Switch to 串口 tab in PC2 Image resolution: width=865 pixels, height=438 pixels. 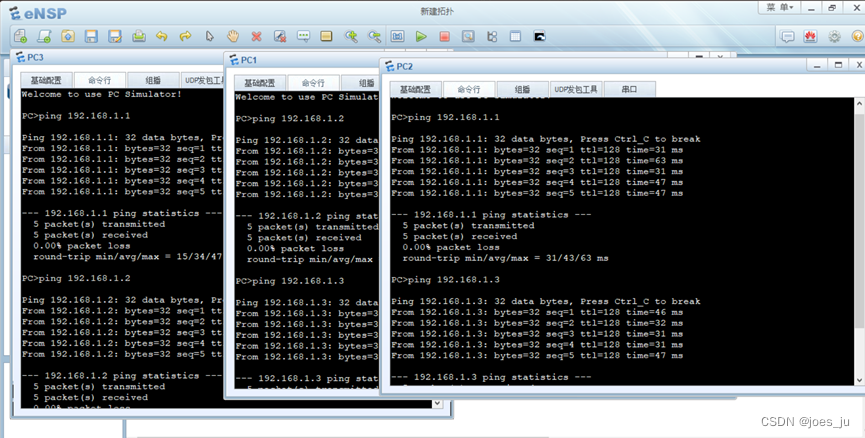[629, 89]
